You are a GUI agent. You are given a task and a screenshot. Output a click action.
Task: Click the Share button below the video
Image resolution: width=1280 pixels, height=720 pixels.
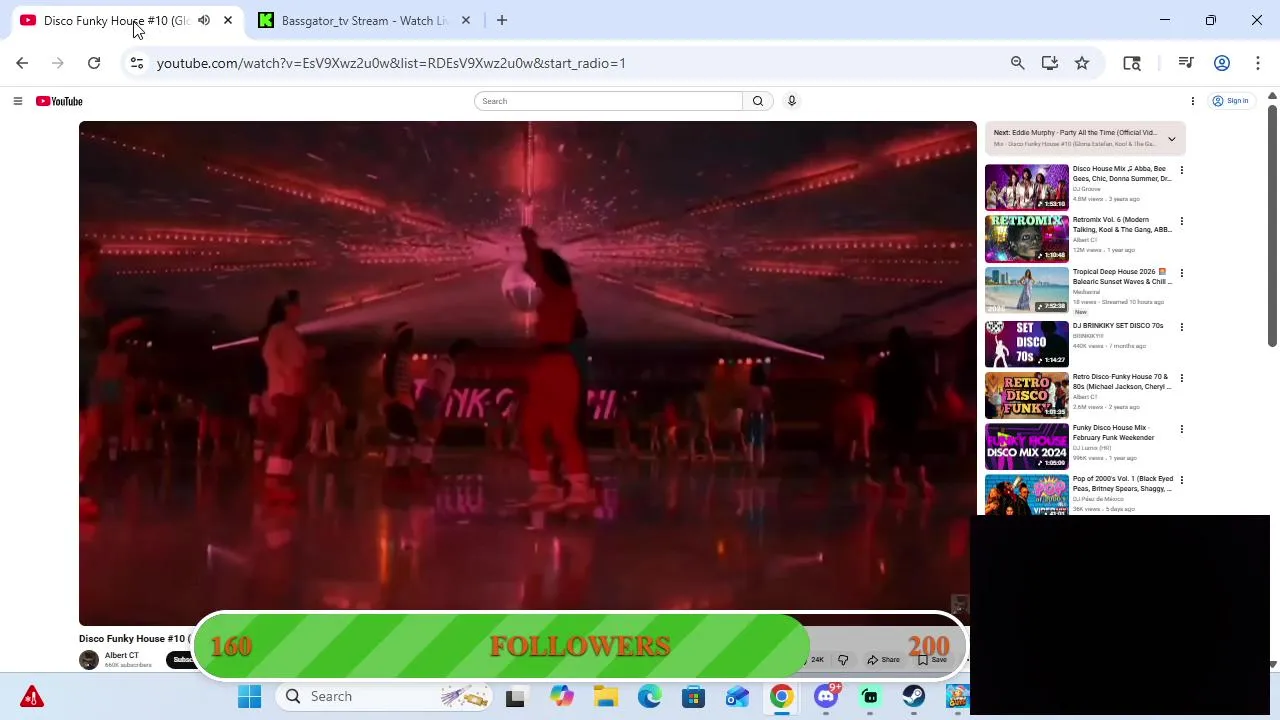point(884,660)
